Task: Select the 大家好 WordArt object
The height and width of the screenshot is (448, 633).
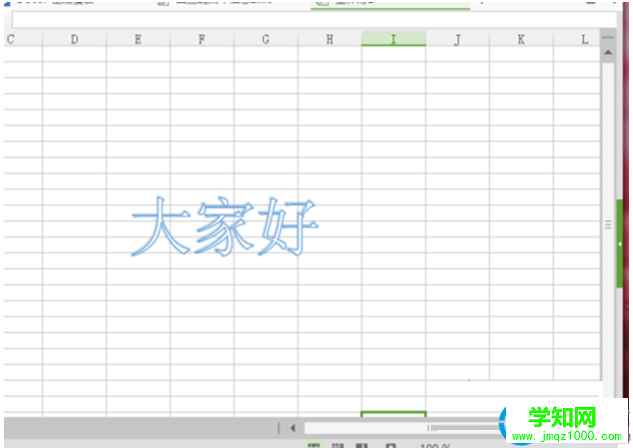Action: (224, 226)
